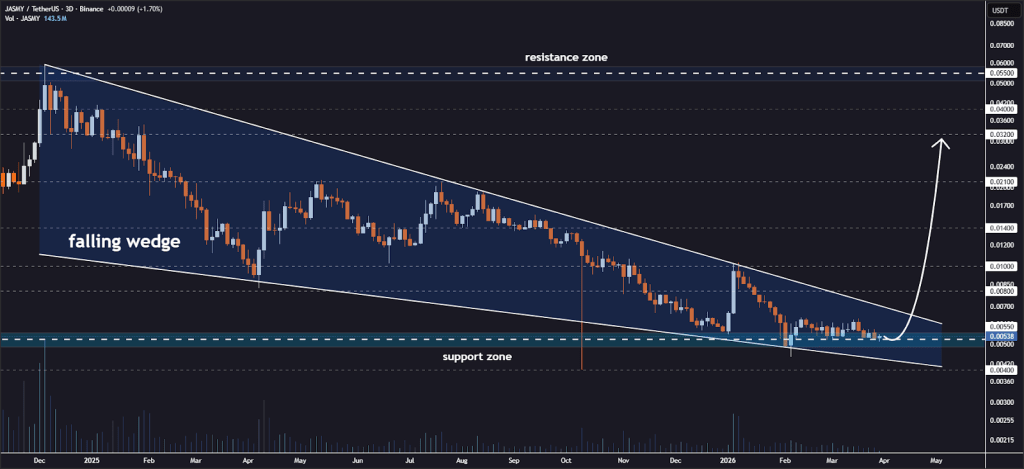Click the 0.05500 horizontal line price label
This screenshot has height=469, width=1024.
1000,74
